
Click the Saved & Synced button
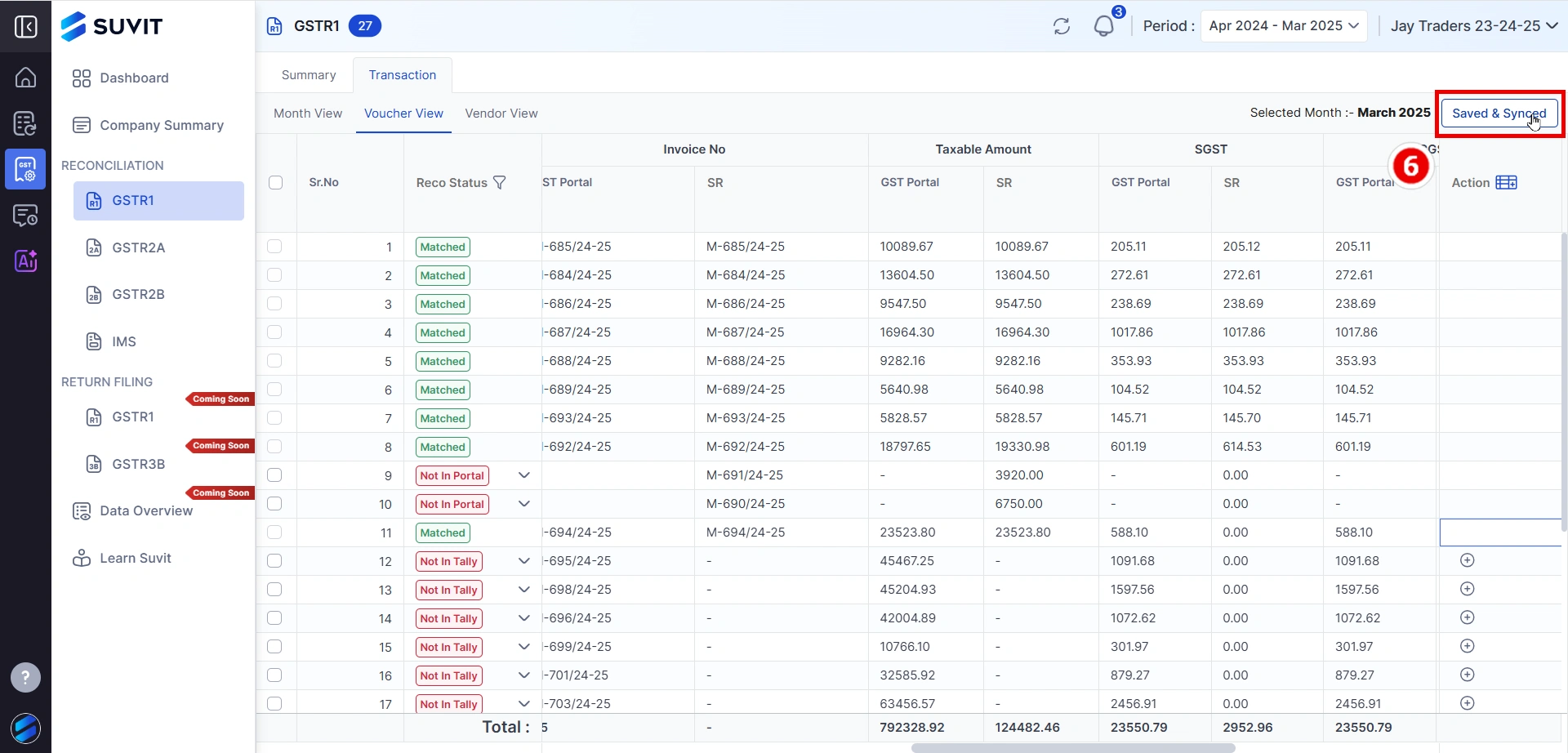[1499, 114]
